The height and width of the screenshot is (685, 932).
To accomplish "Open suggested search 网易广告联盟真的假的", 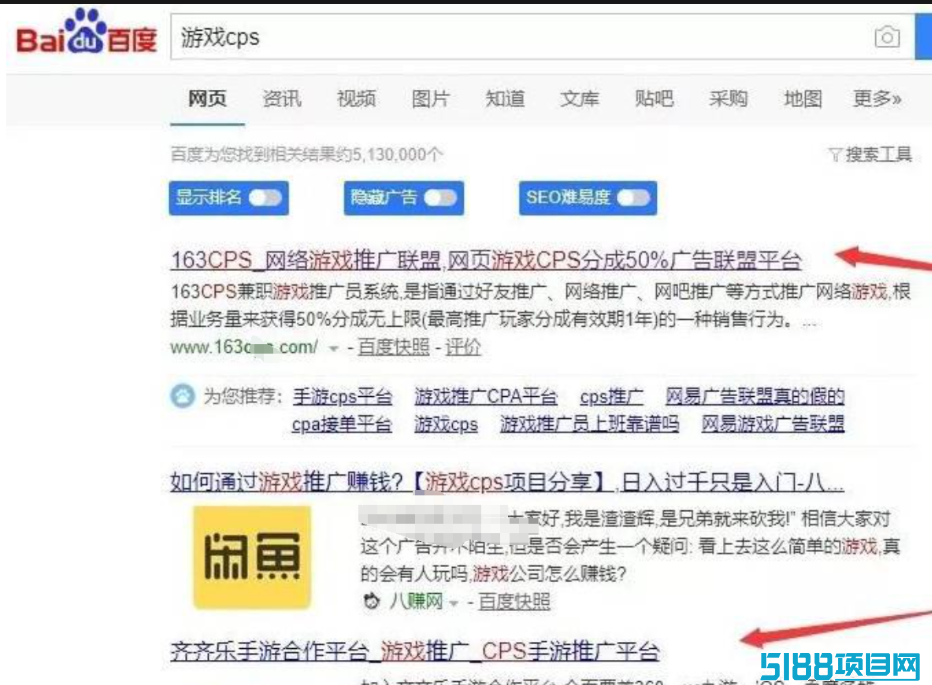I will pos(755,396).
